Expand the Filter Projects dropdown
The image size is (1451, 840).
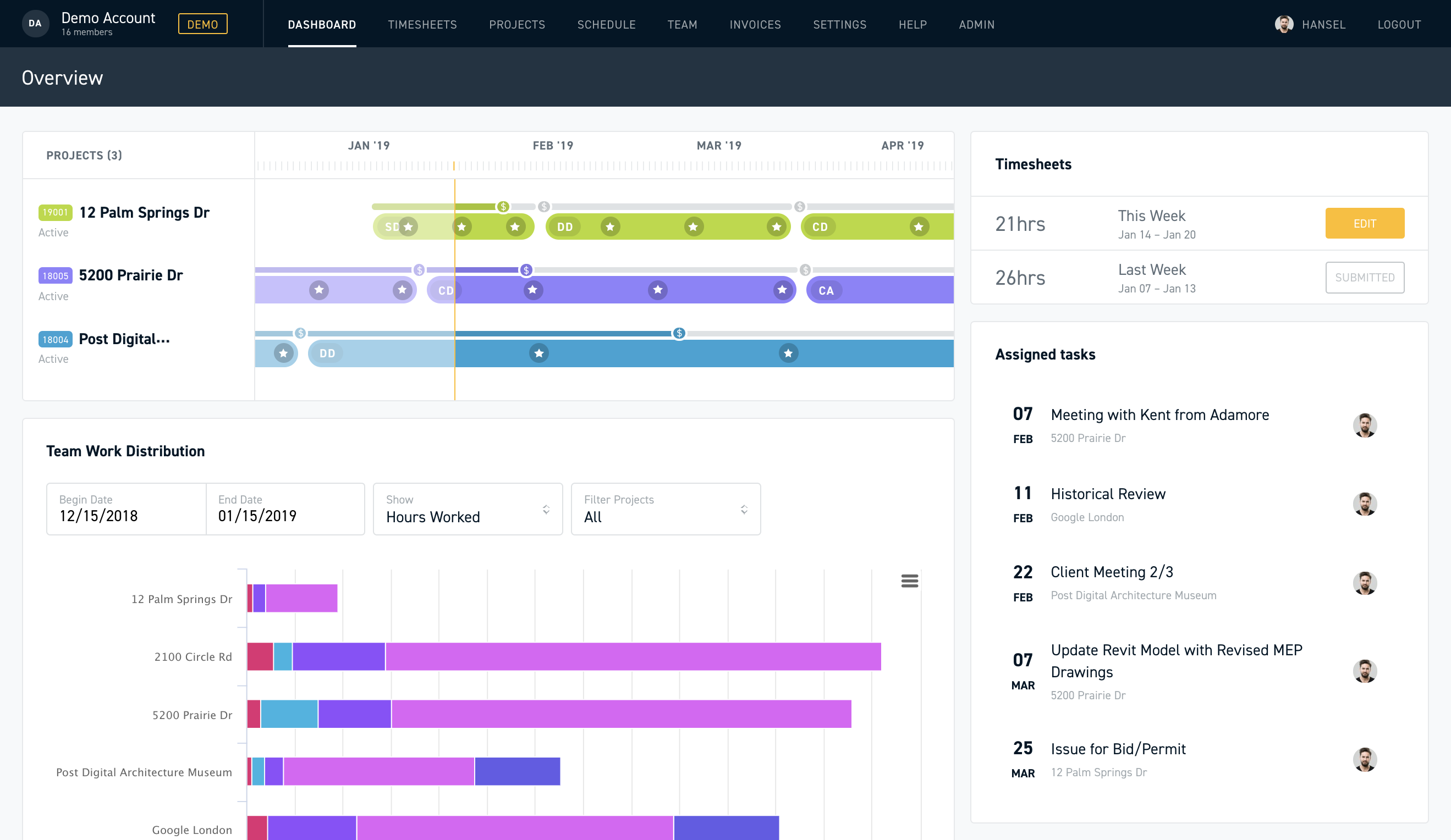[665, 509]
